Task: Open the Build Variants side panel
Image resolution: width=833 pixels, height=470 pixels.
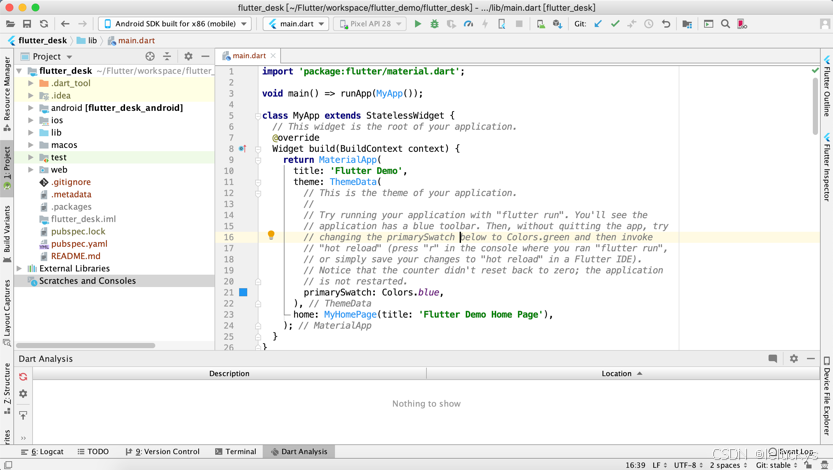Action: click(7, 234)
